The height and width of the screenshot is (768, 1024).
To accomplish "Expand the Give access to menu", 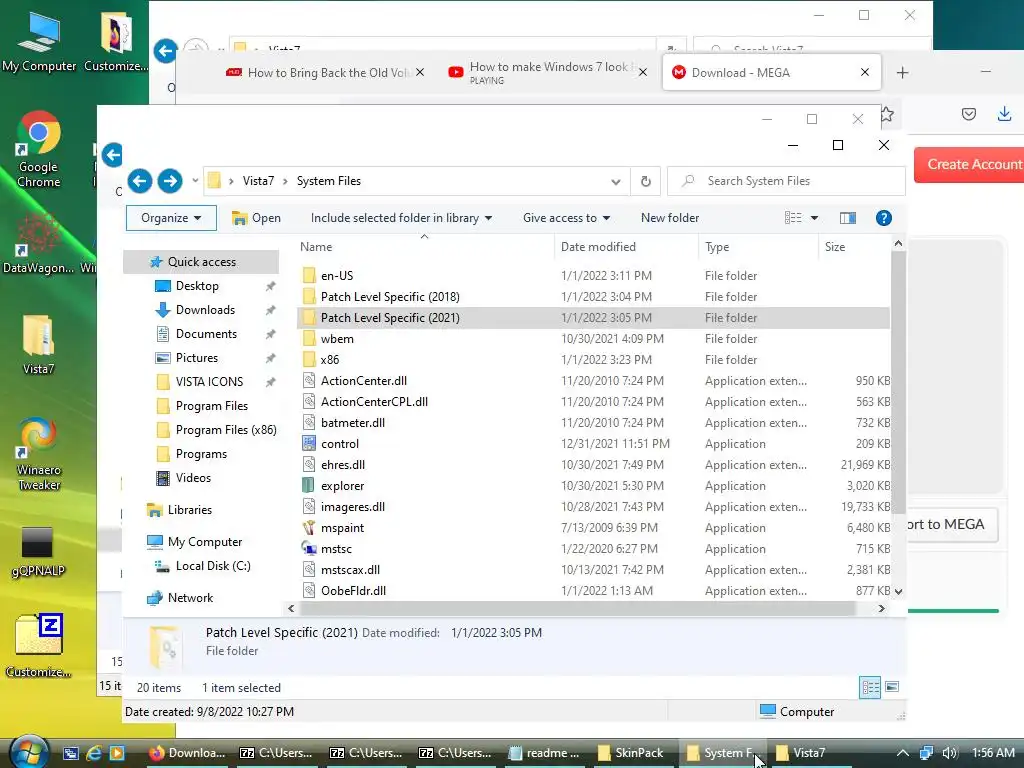I will coord(566,218).
